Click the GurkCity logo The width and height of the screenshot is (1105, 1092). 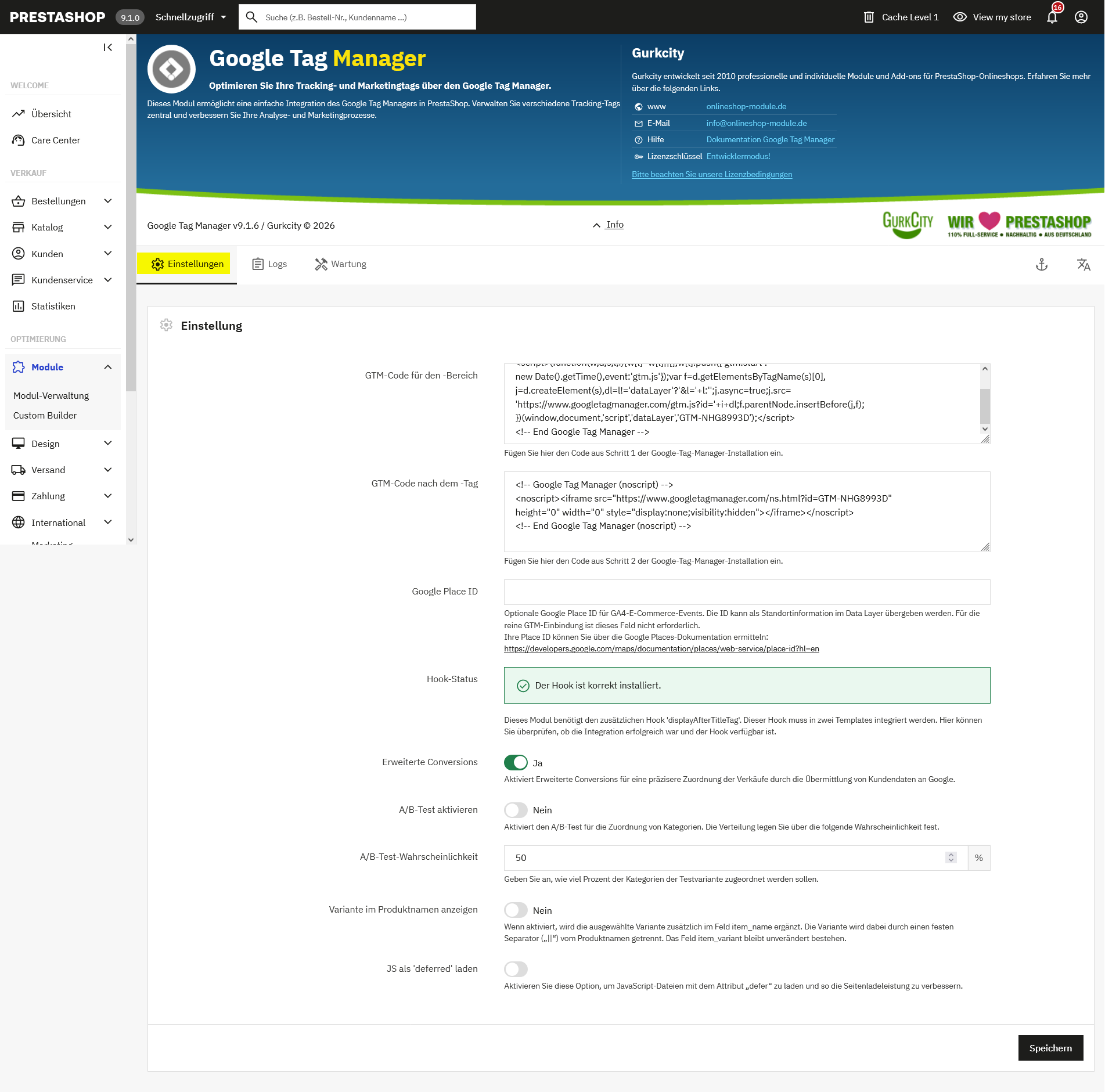908,225
